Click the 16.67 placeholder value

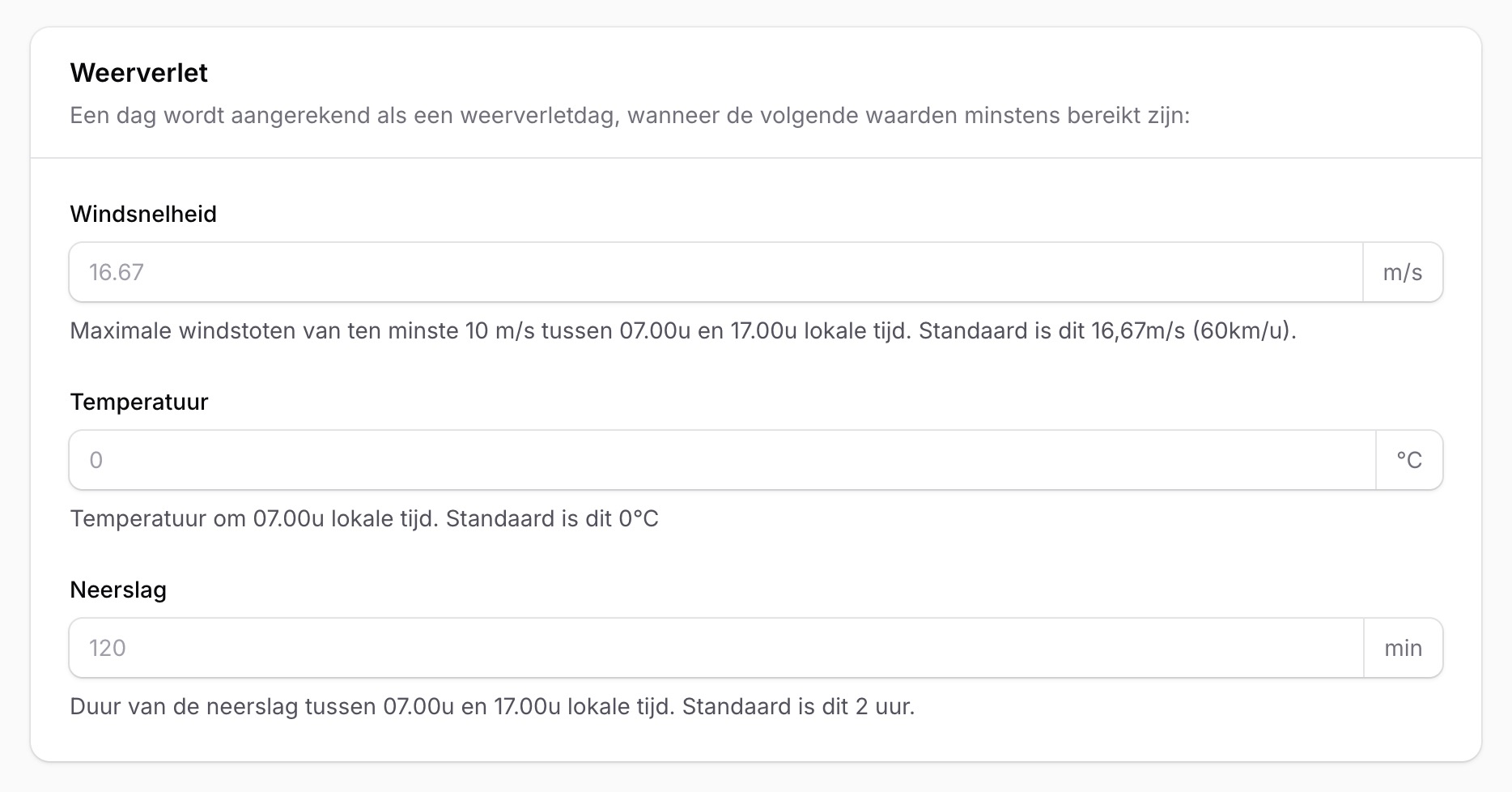(117, 272)
